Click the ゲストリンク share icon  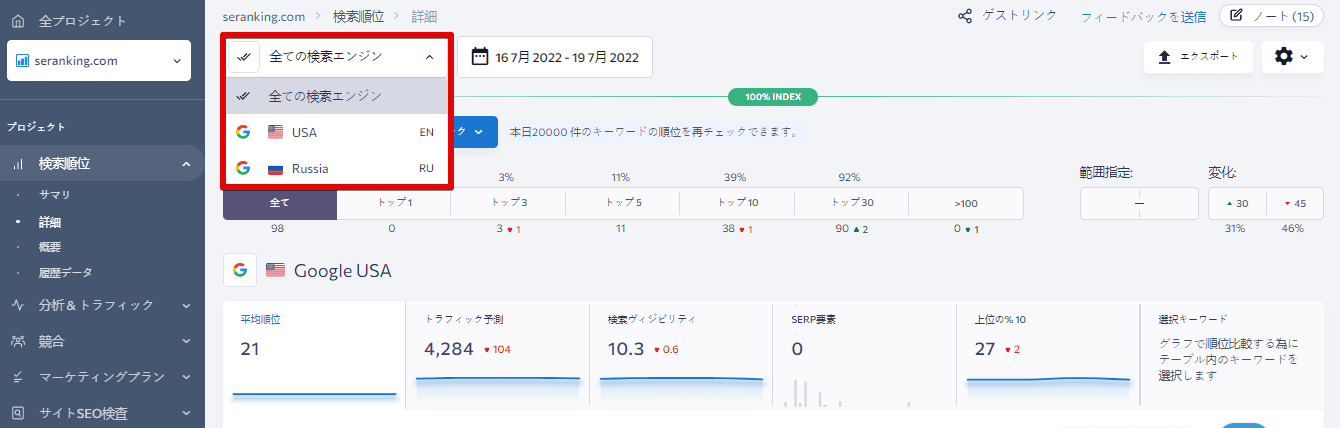pyautogui.click(x=965, y=16)
